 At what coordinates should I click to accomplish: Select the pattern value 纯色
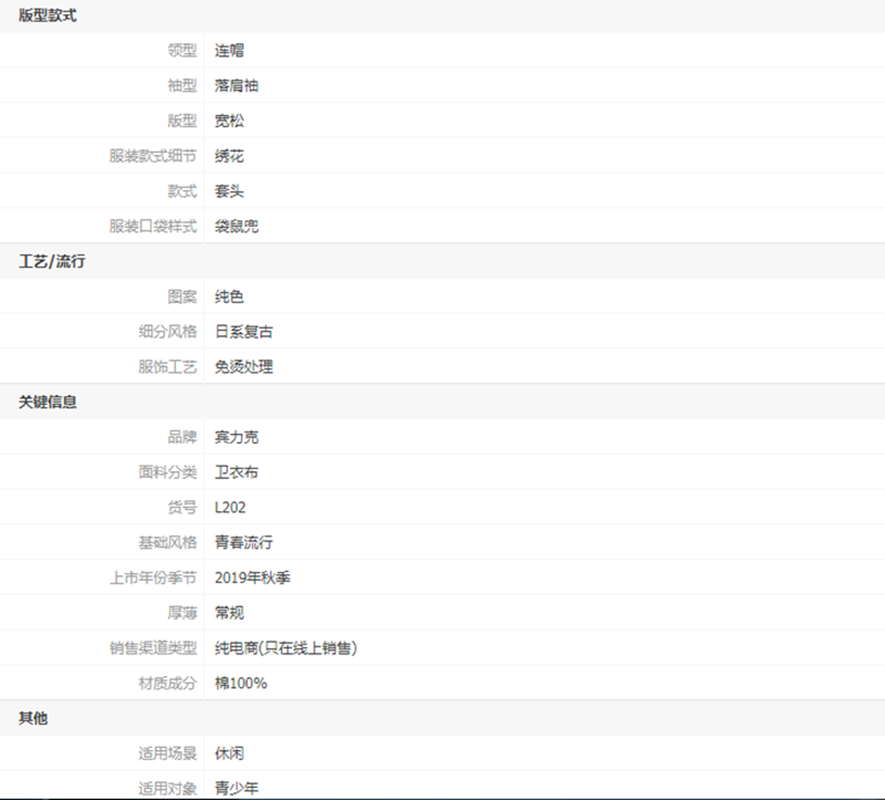(x=229, y=297)
